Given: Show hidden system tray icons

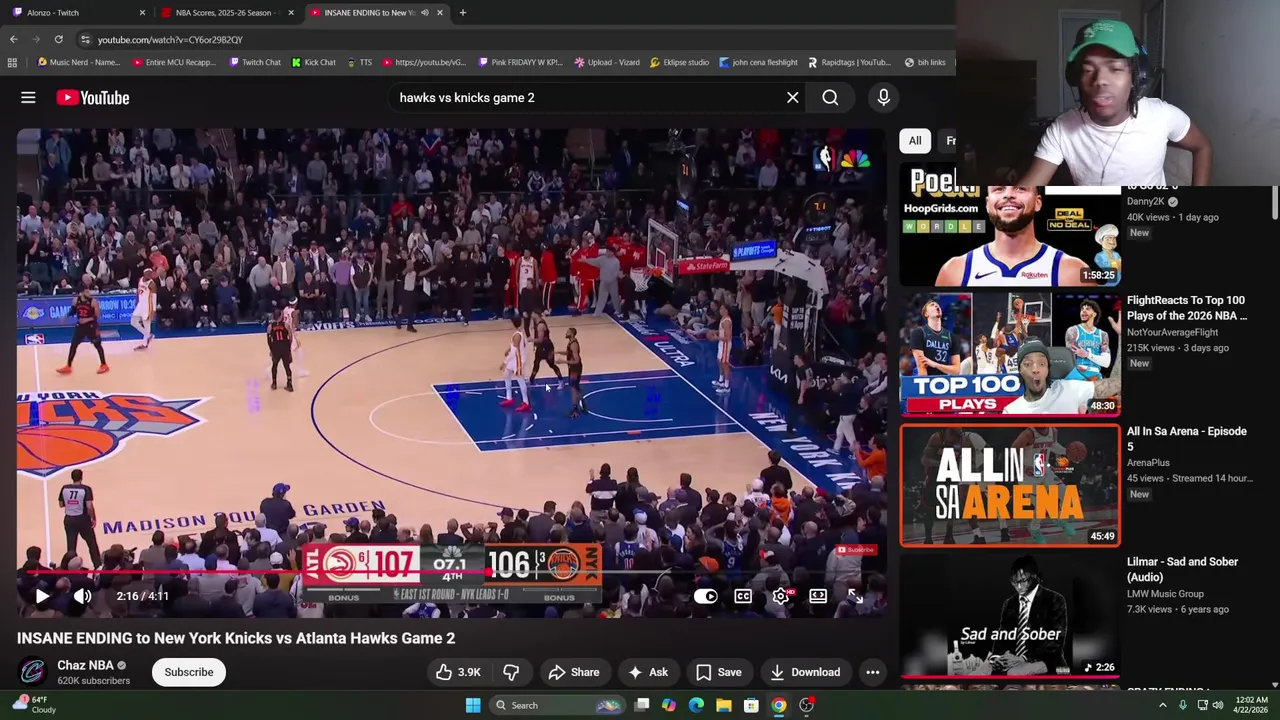Looking at the screenshot, I should (1162, 705).
